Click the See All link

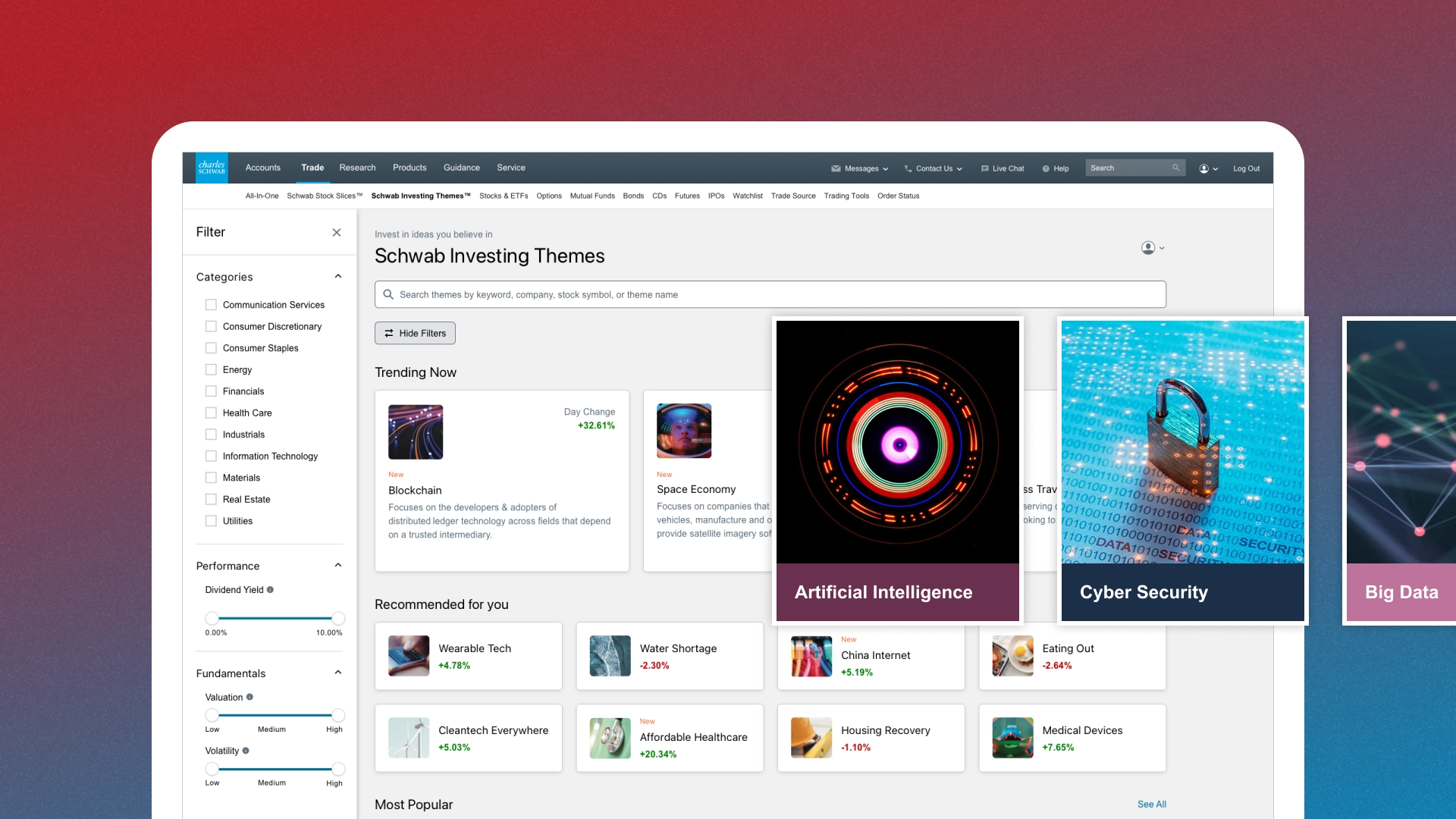(1151, 804)
